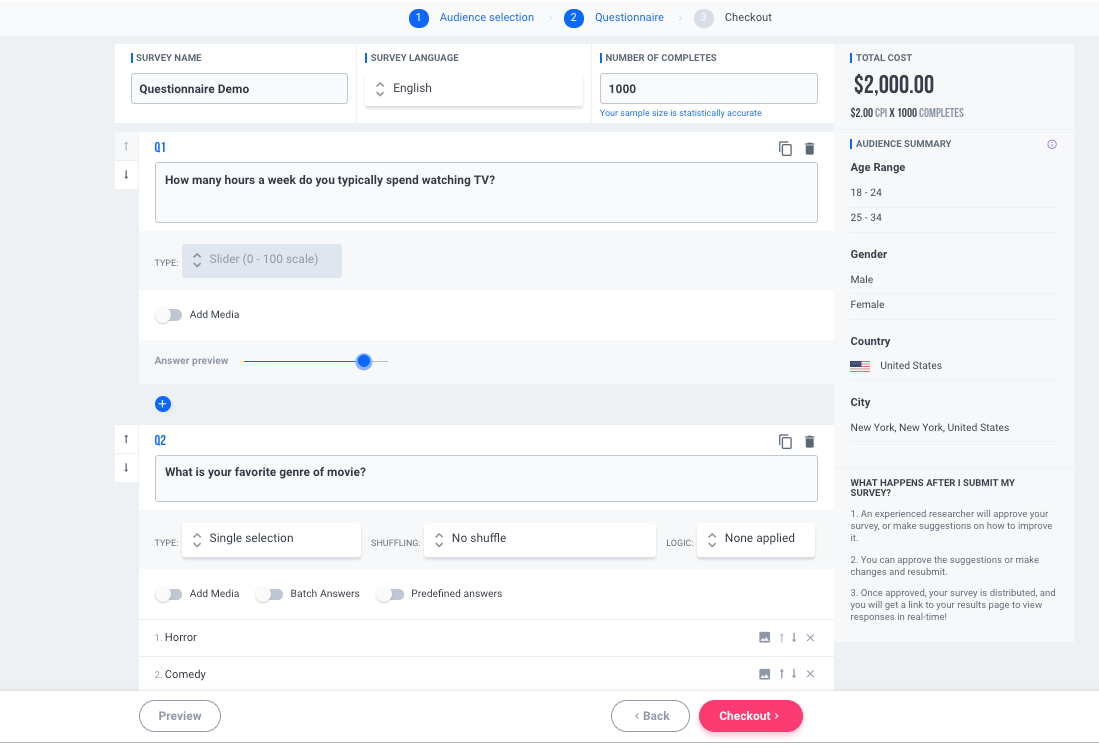Click Male in Gender summary
Screen dimensions: 1099x748
862,279
